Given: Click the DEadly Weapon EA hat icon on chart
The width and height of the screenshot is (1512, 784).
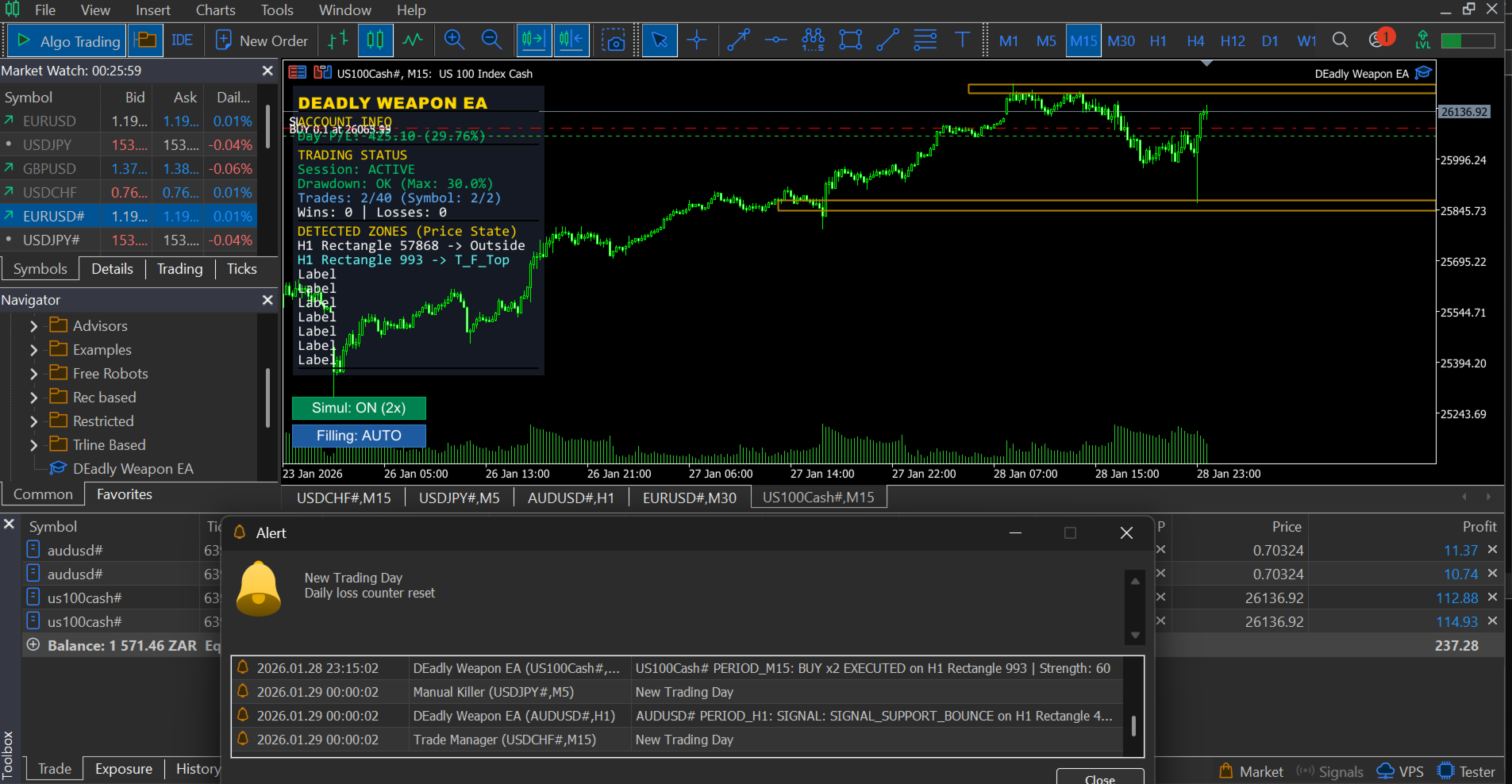Looking at the screenshot, I should pos(1424,73).
